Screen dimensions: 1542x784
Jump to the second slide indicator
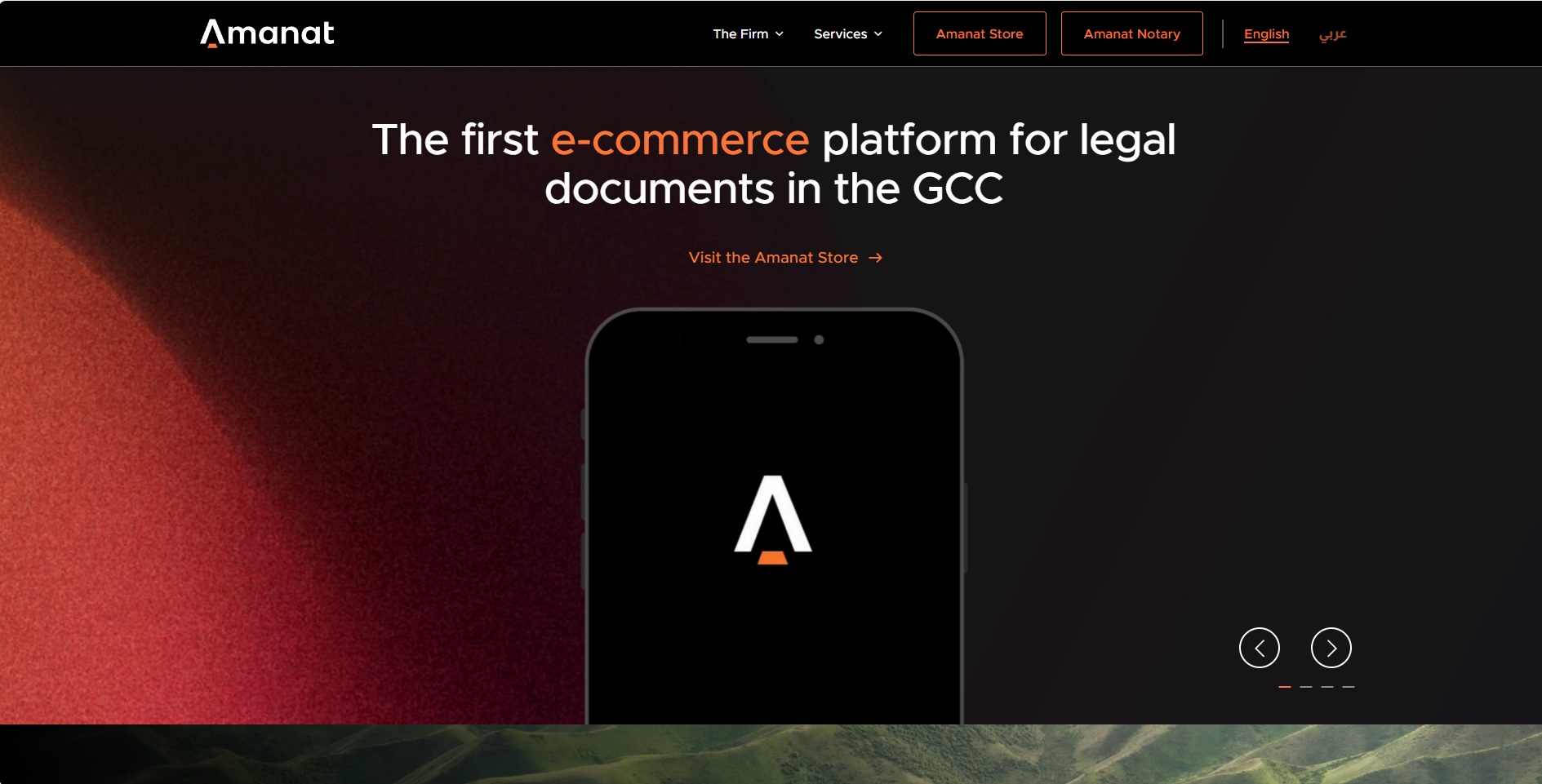point(1305,687)
